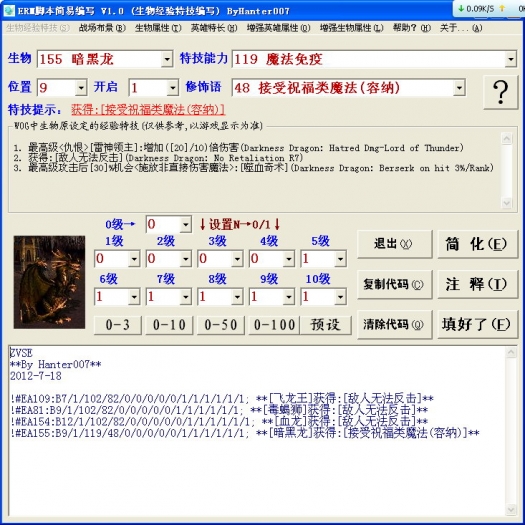
Task: Click the green download speed indicator
Action: tap(476, 8)
